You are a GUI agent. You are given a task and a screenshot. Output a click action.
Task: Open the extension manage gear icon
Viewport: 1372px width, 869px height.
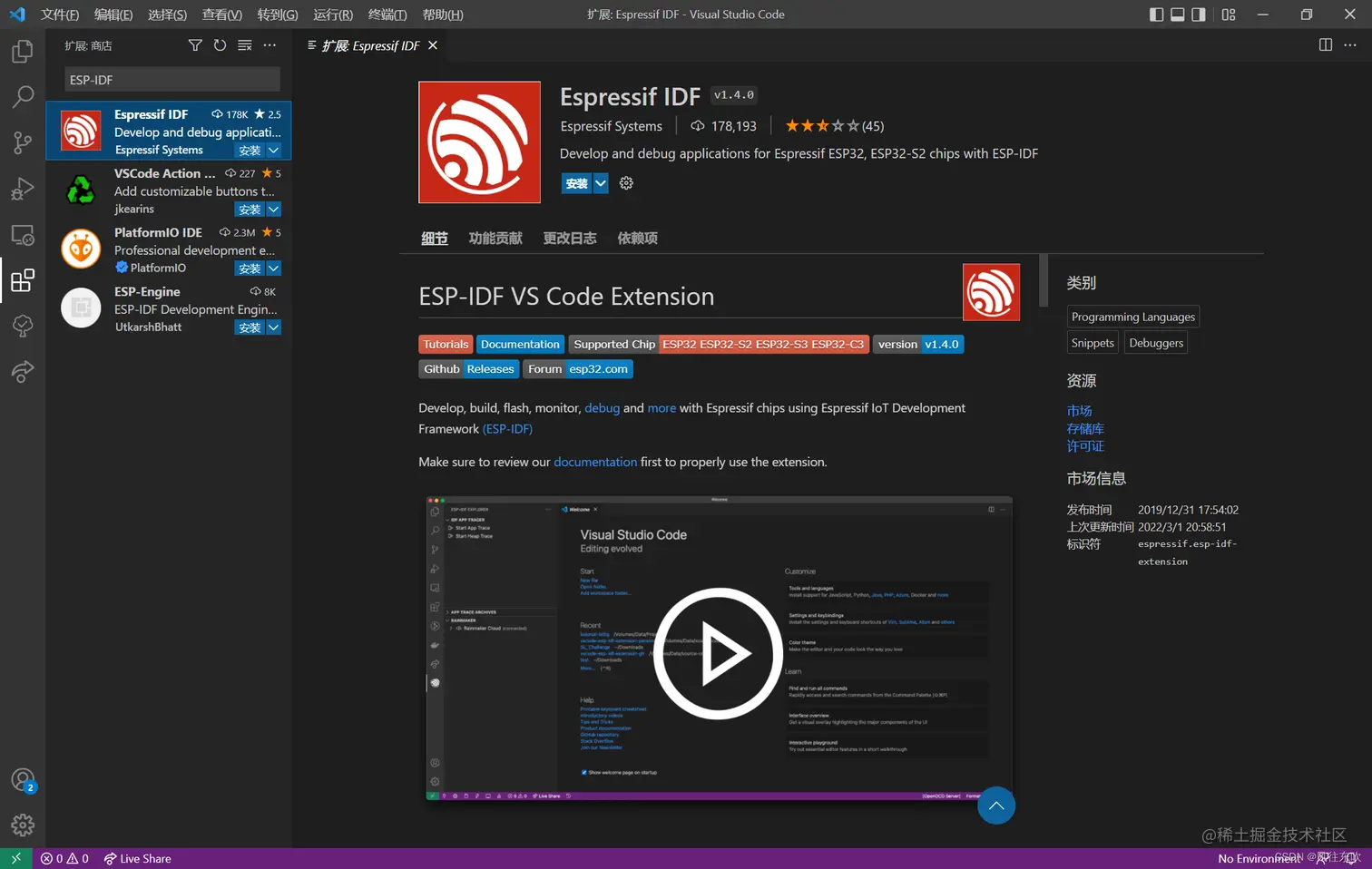[x=626, y=183]
